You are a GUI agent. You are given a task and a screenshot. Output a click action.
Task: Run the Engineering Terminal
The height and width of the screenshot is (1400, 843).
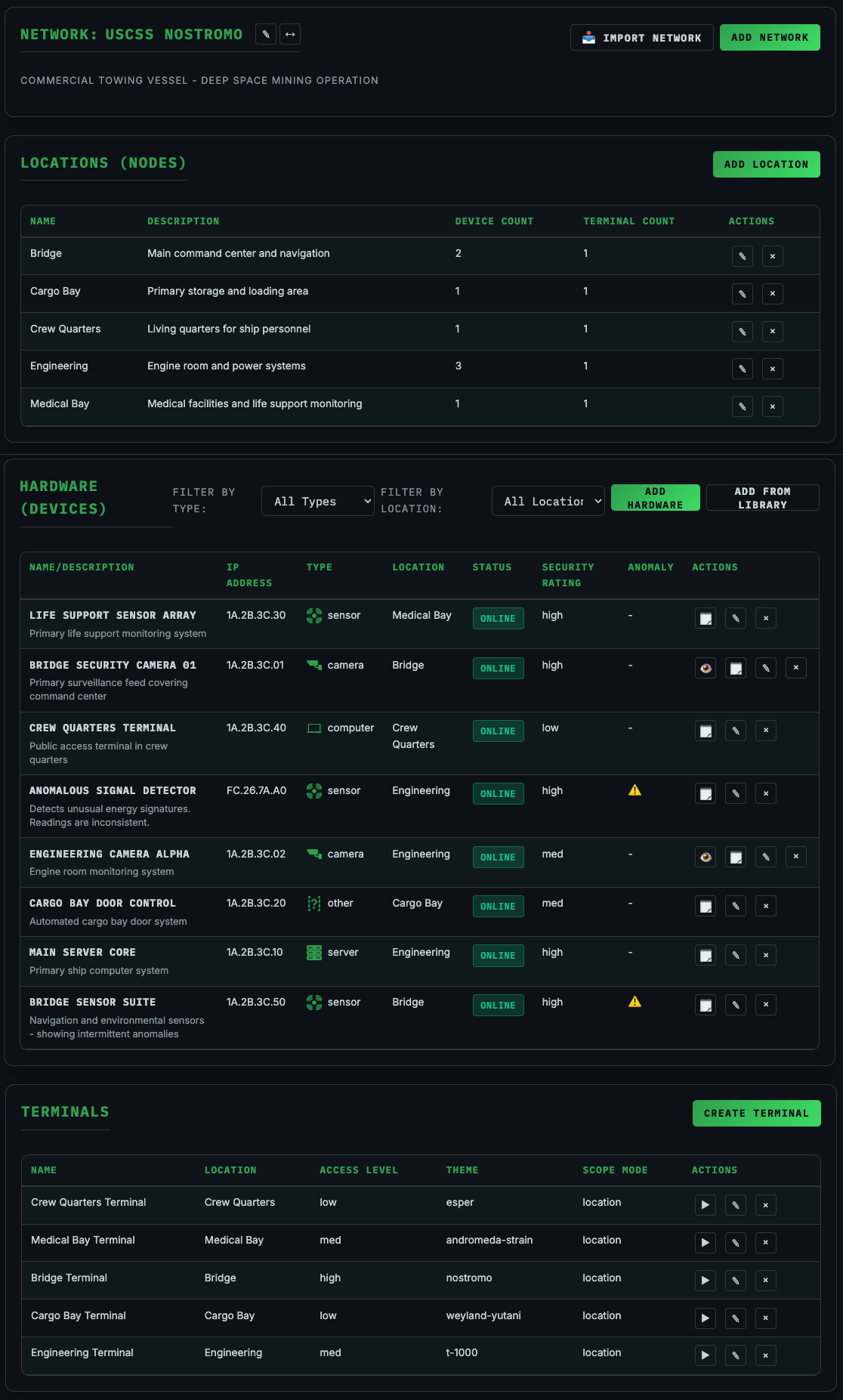pos(705,1355)
